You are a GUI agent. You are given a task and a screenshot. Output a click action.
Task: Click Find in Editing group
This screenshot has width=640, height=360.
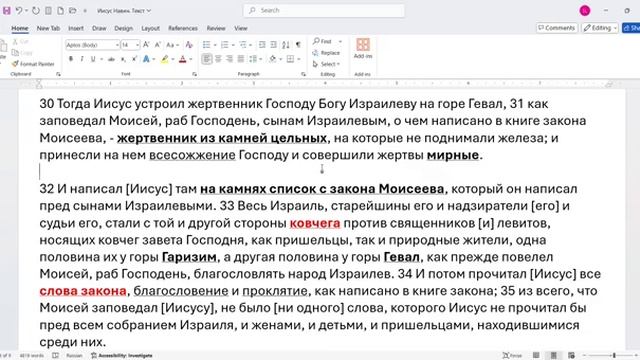pyautogui.click(x=322, y=41)
